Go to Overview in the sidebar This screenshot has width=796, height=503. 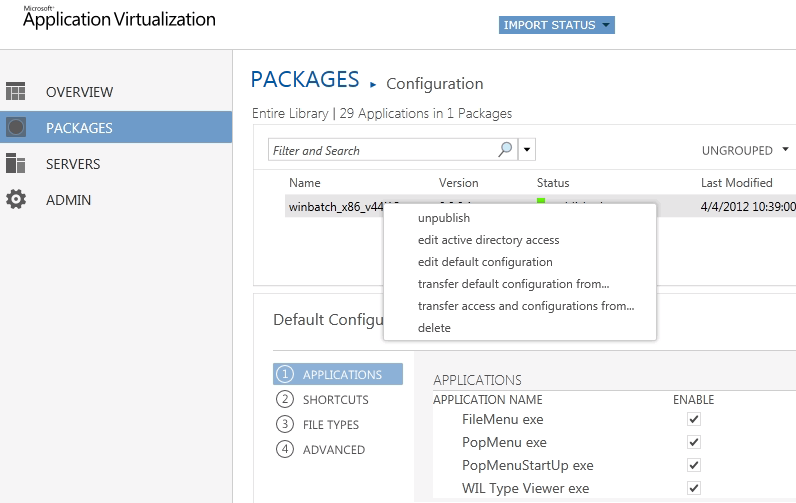click(x=79, y=92)
